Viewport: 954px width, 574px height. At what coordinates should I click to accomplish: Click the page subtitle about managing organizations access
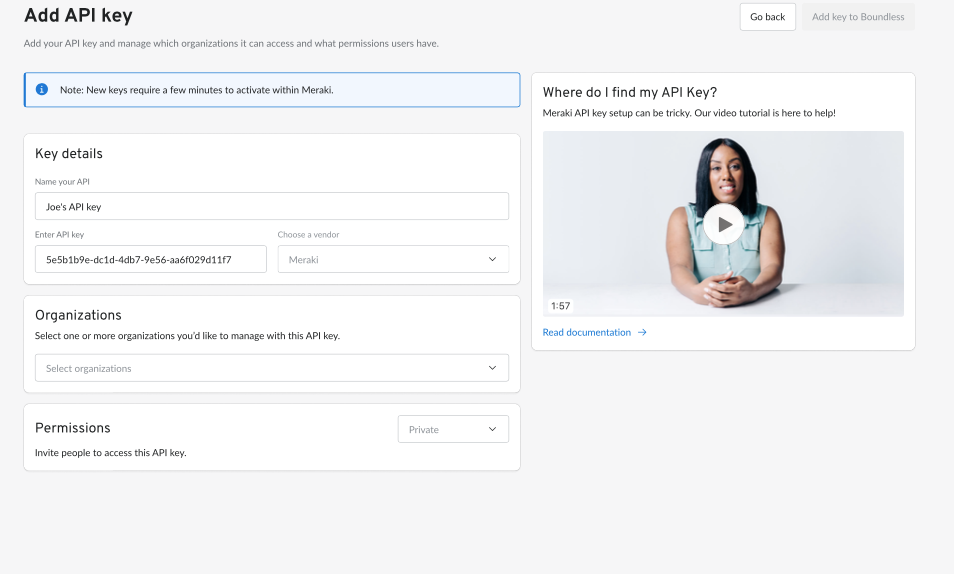(231, 44)
